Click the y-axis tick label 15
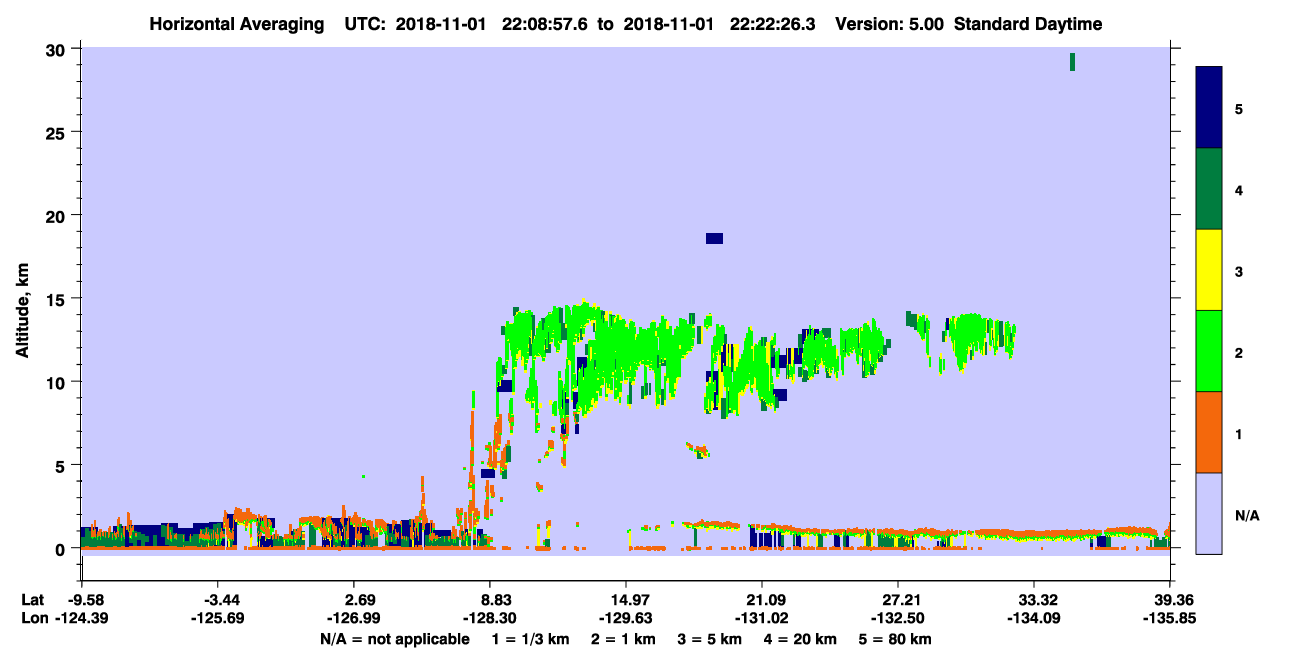This screenshot has width=1300, height=667. (x=58, y=299)
